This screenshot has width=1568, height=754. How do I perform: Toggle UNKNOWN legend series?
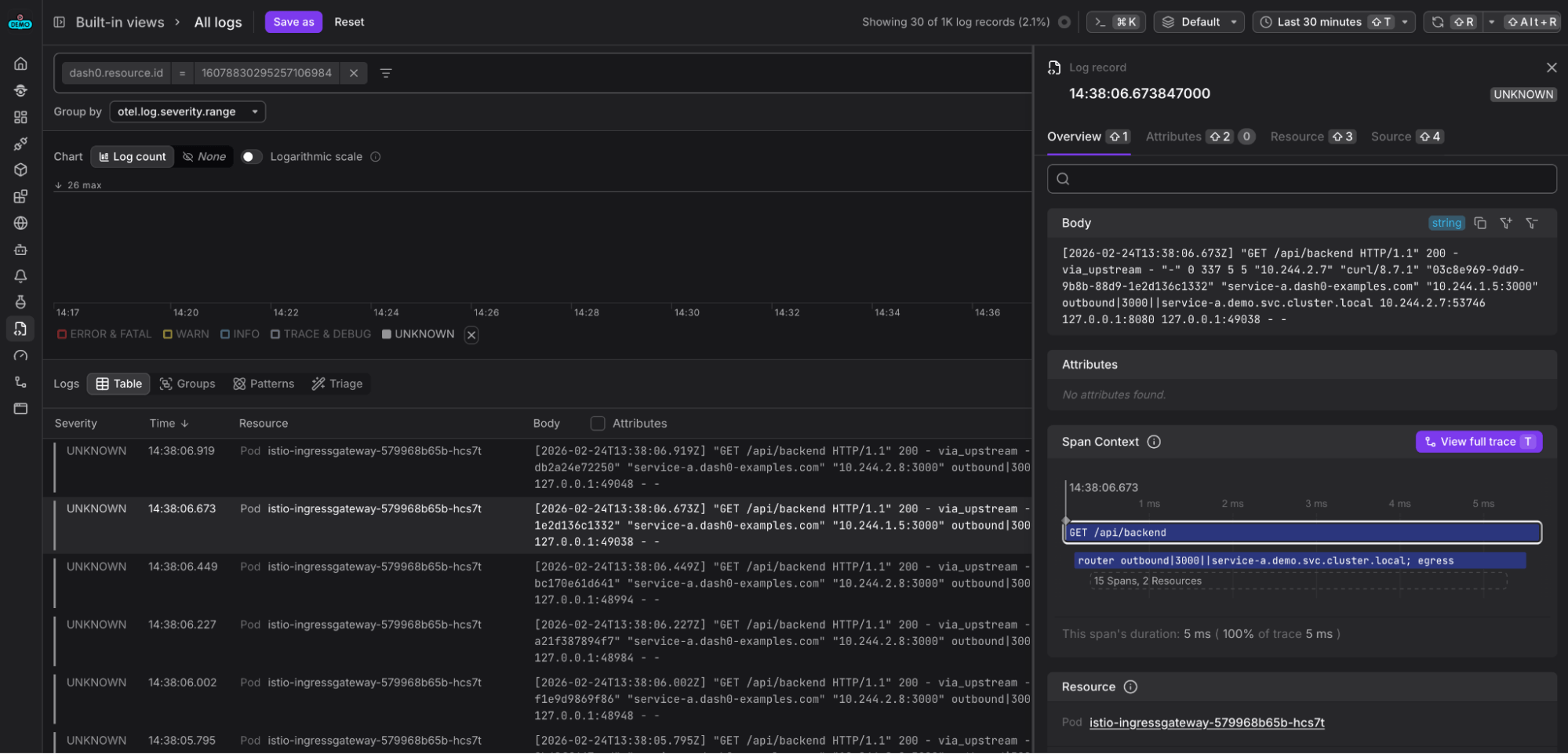point(418,334)
